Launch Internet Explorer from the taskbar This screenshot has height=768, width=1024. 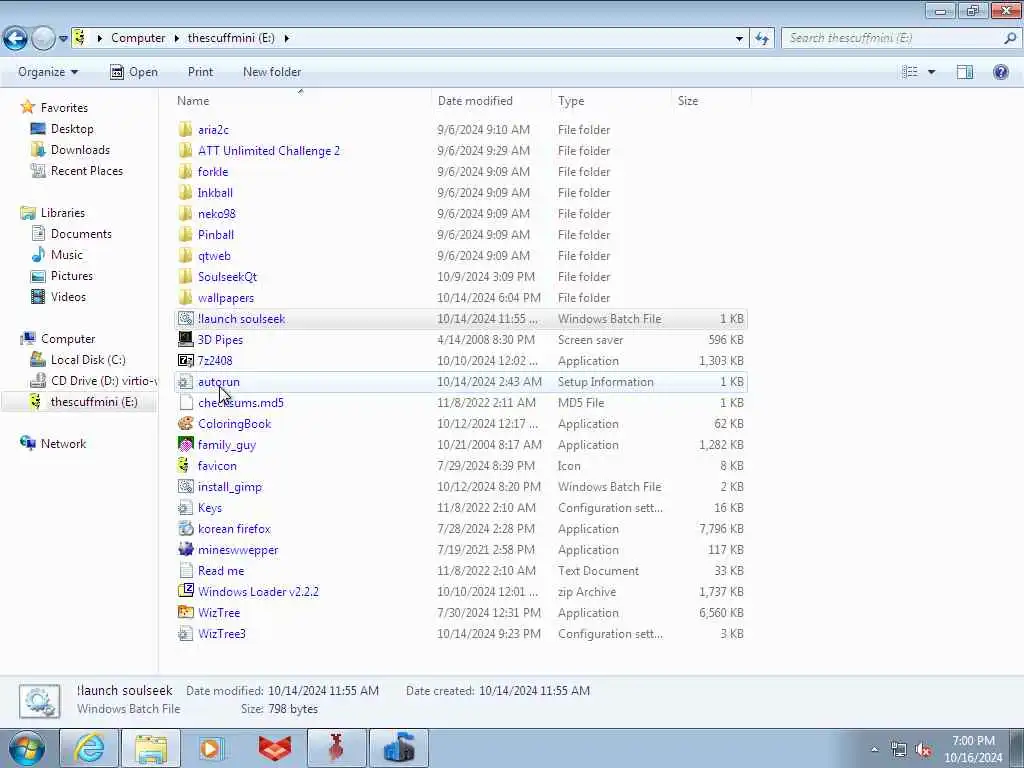[88, 748]
